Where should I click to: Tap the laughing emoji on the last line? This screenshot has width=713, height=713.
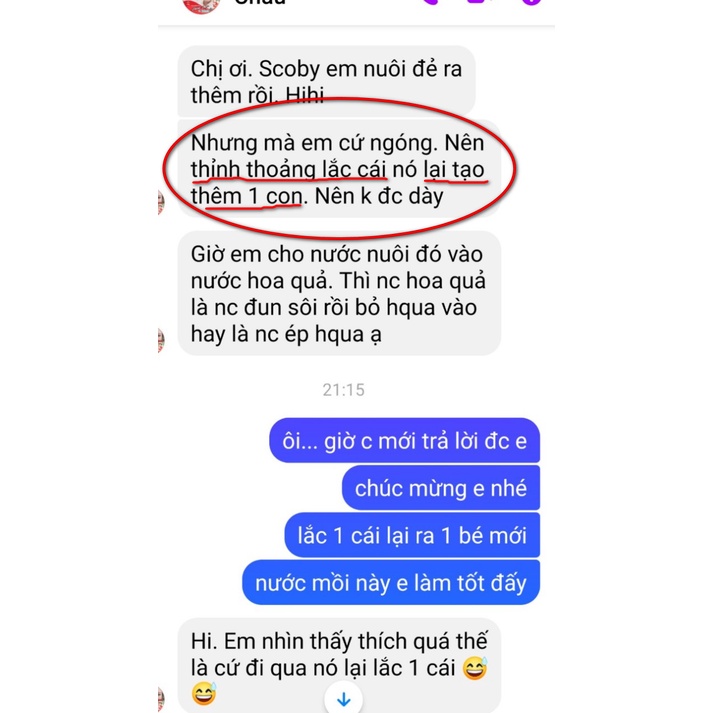coord(204,694)
